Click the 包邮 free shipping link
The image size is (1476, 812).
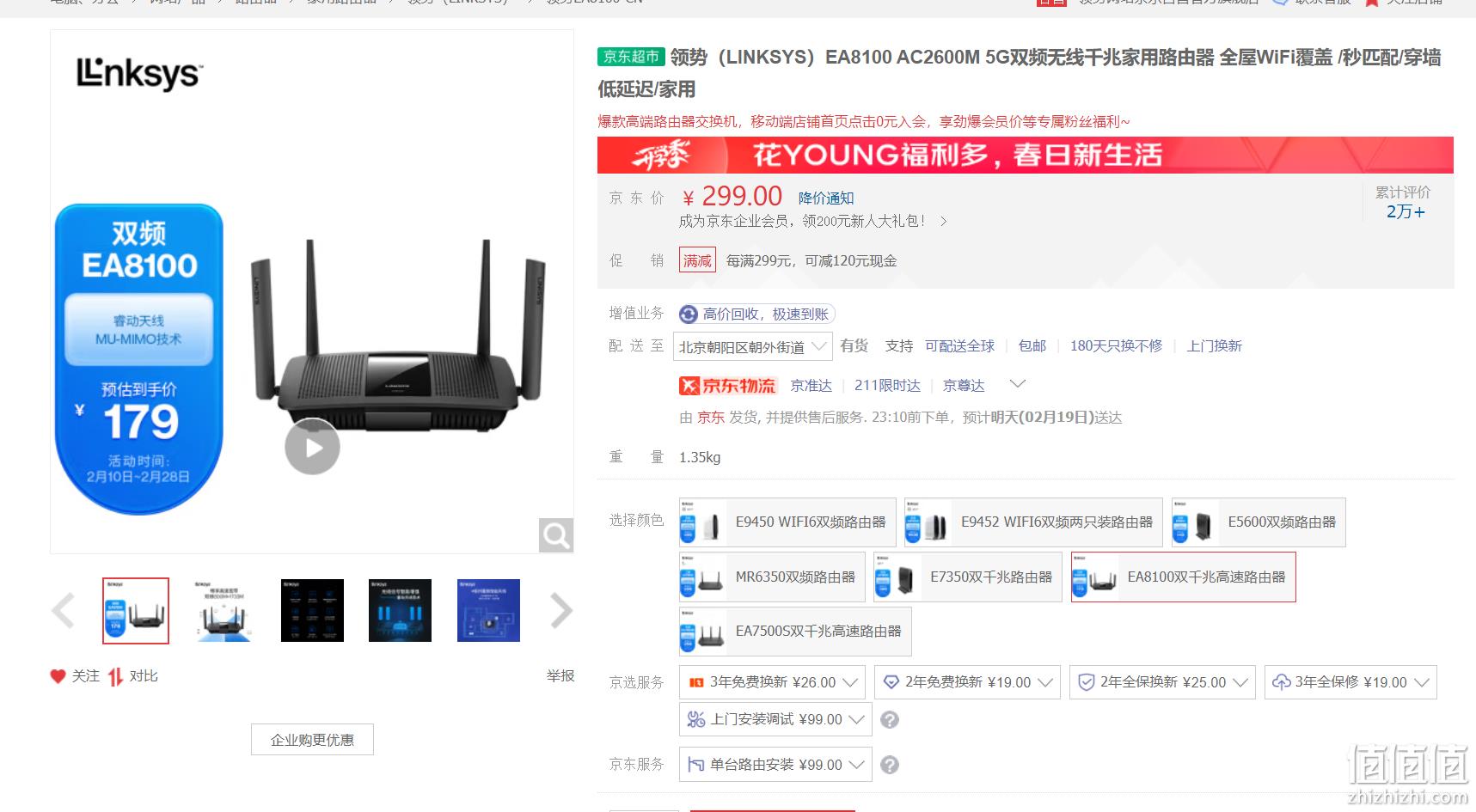pyautogui.click(x=1032, y=346)
